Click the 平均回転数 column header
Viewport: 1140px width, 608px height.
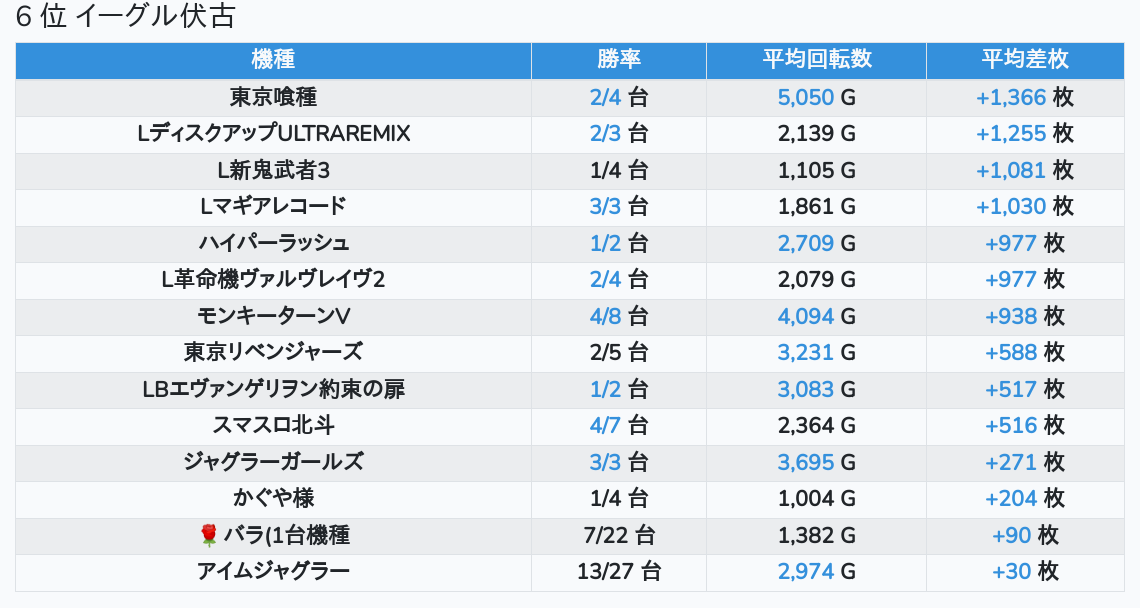pyautogui.click(x=816, y=60)
